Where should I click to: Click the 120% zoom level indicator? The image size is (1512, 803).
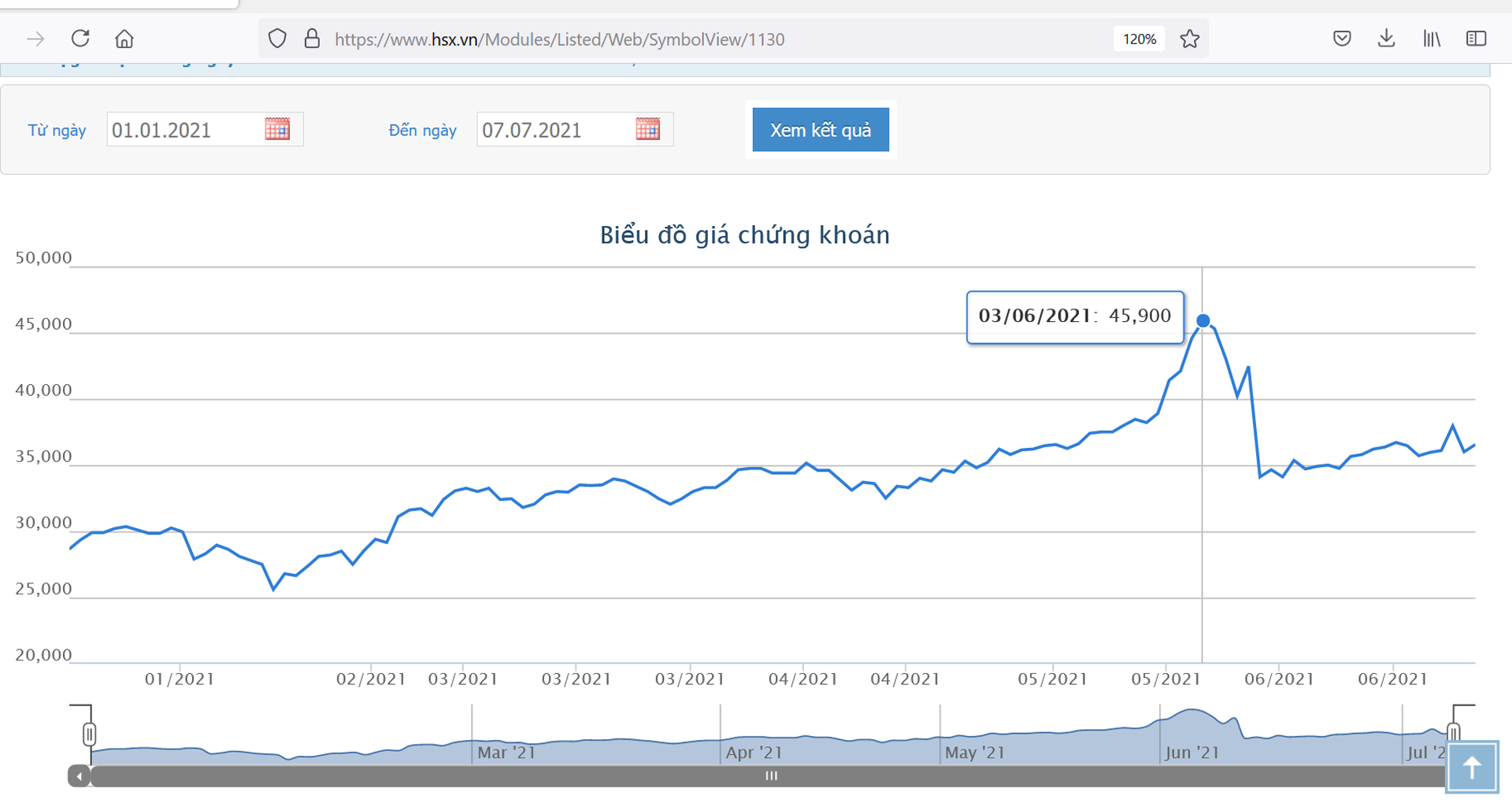point(1139,39)
